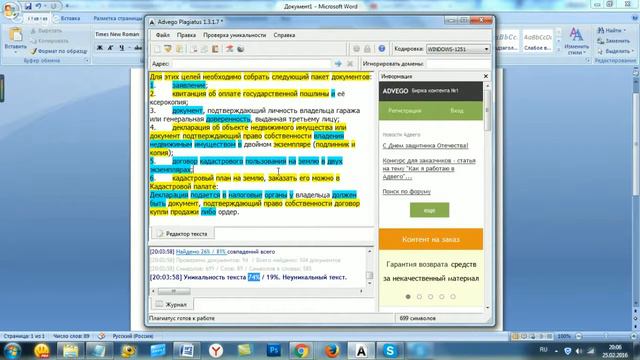Open Firefox from taskbar
This screenshot has height=360, width=640.
[x=332, y=350]
